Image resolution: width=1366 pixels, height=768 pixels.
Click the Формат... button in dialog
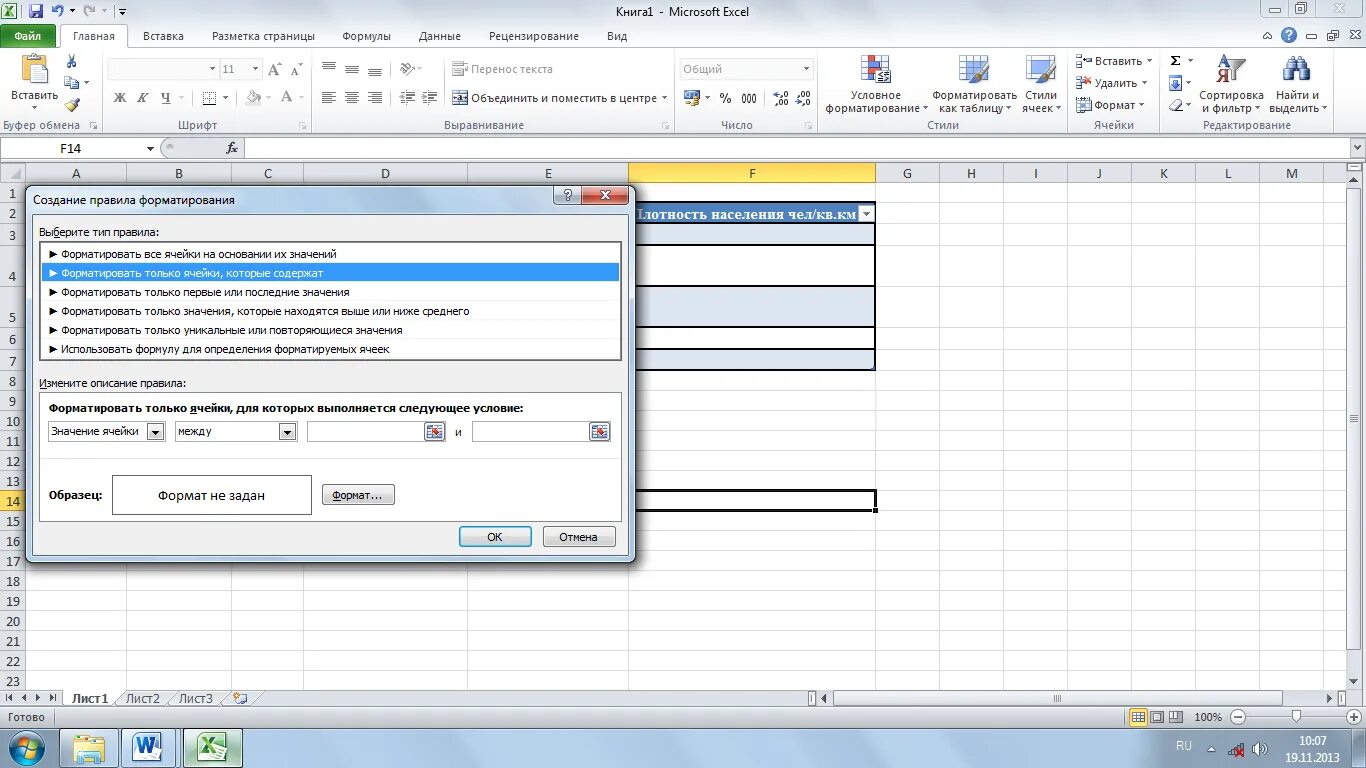point(358,495)
